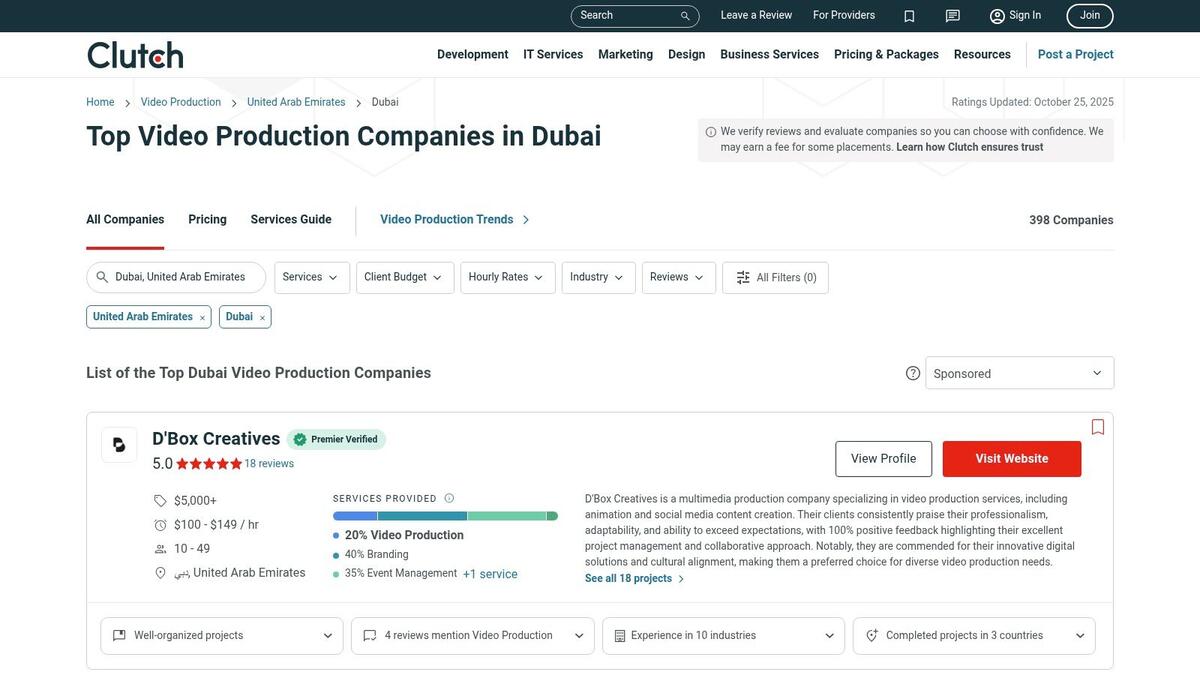Open the Hourly Rates filter dropdown
Viewport: 1200px width, 675px height.
tap(507, 278)
